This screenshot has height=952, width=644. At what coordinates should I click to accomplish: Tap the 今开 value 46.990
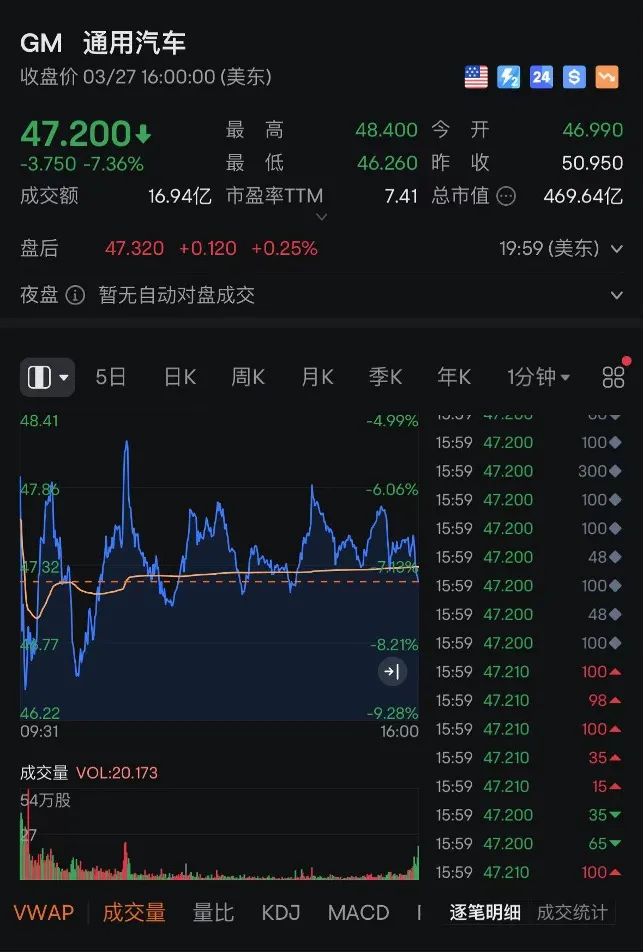(x=592, y=130)
